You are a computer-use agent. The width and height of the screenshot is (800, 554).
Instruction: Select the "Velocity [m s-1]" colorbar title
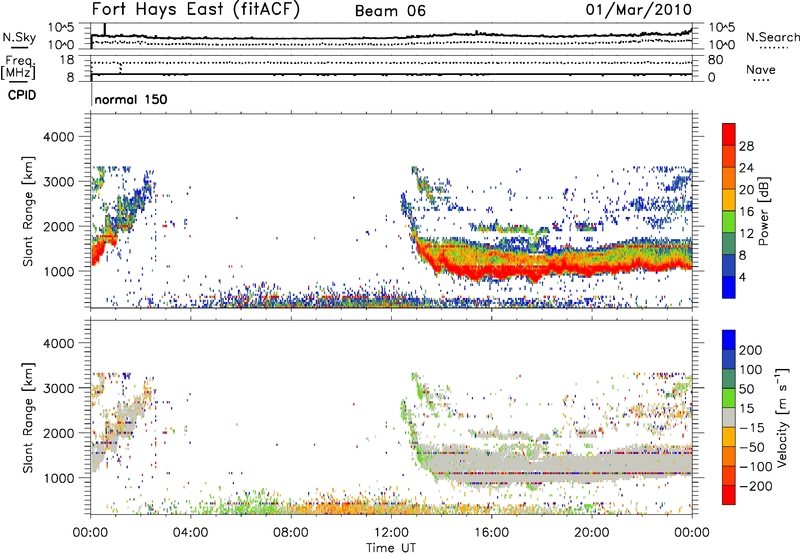(x=782, y=417)
